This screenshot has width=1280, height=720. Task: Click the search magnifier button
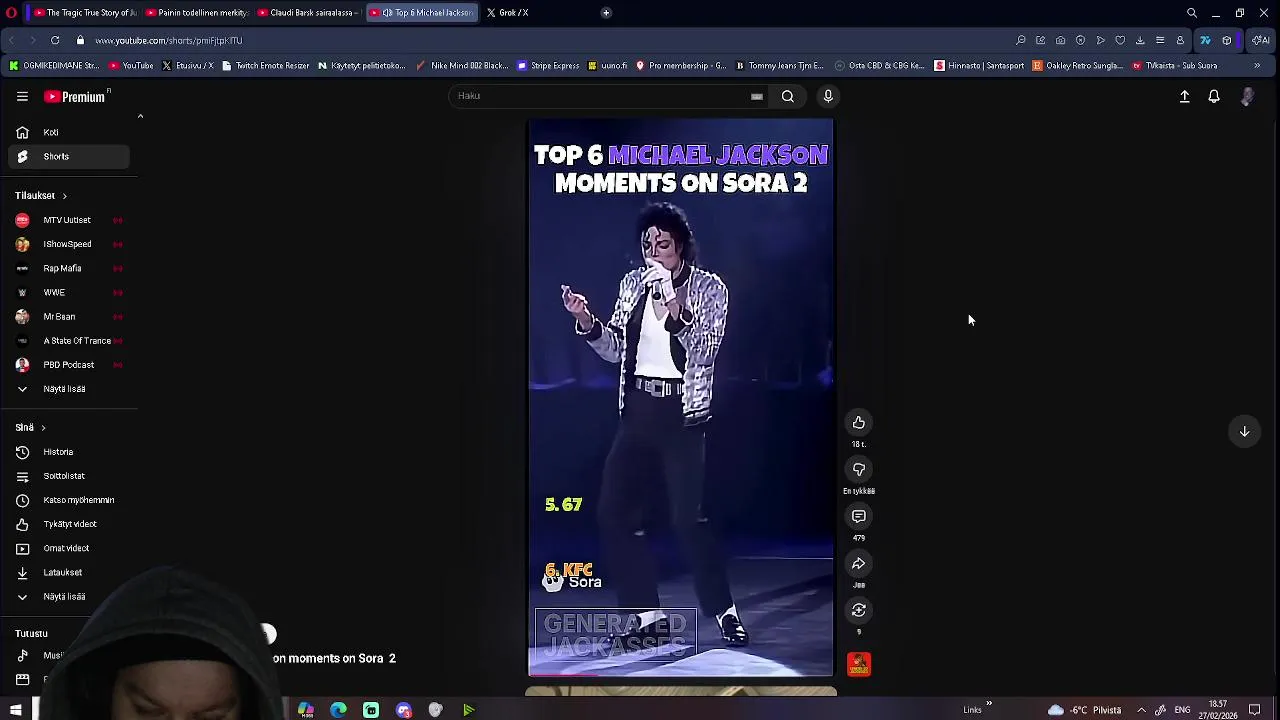pyautogui.click(x=788, y=96)
